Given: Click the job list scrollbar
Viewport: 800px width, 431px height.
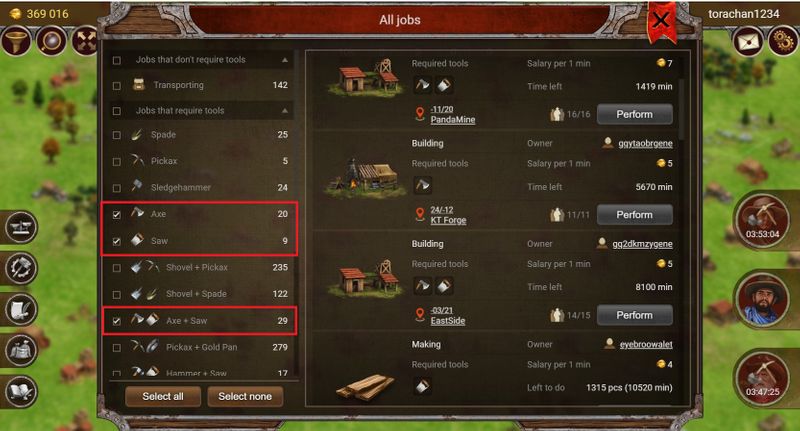Looking at the screenshot, I should 682,110.
